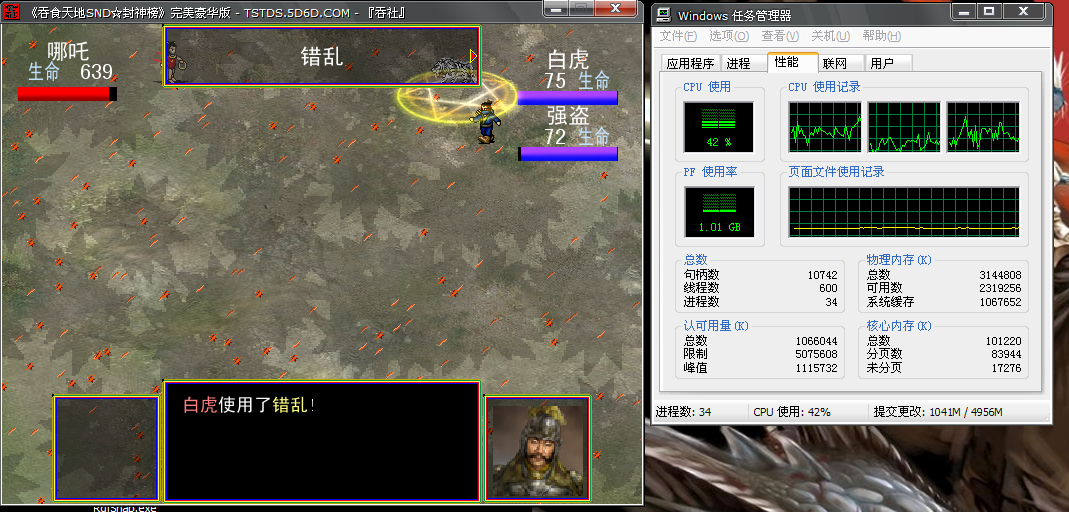Image resolution: width=1069 pixels, height=512 pixels.
Task: Click the 限制 value 5075608
Action: click(817, 355)
